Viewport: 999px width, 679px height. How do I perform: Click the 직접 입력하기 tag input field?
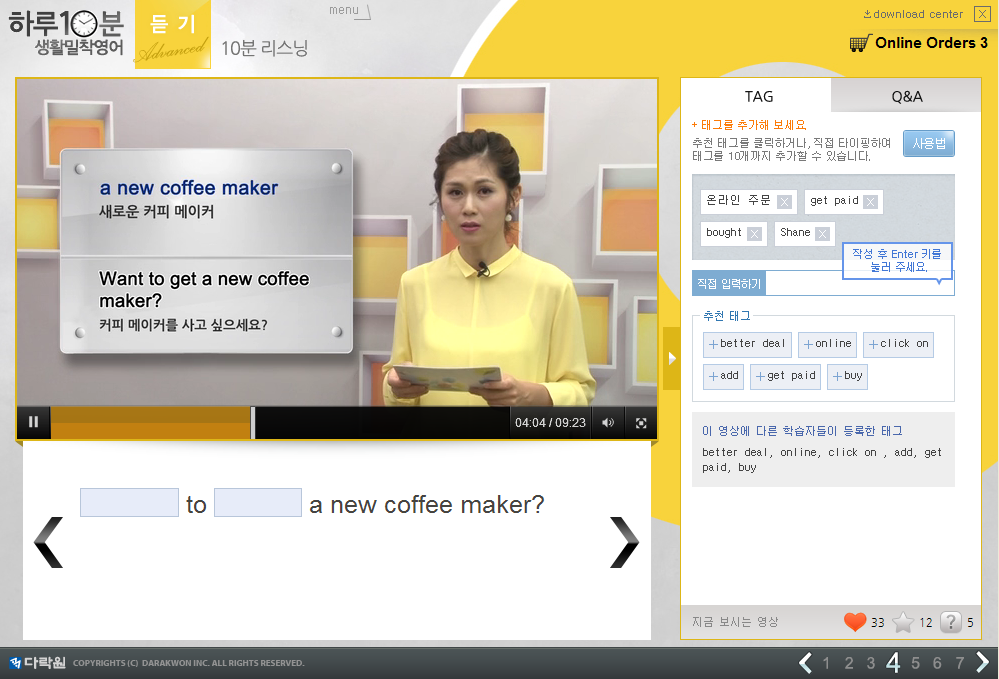858,284
